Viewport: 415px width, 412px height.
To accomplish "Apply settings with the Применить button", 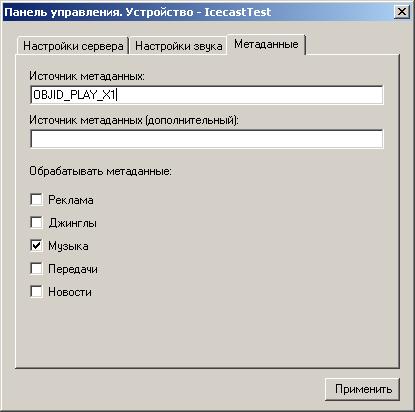I will 362,389.
